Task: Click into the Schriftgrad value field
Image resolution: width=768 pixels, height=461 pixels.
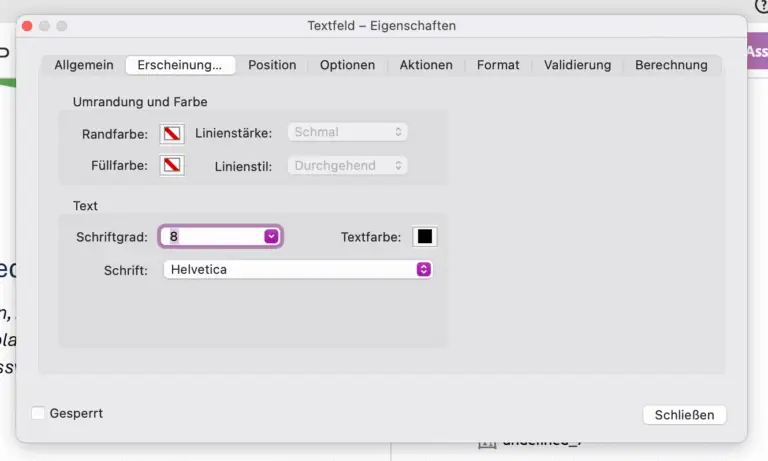Action: (x=212, y=237)
